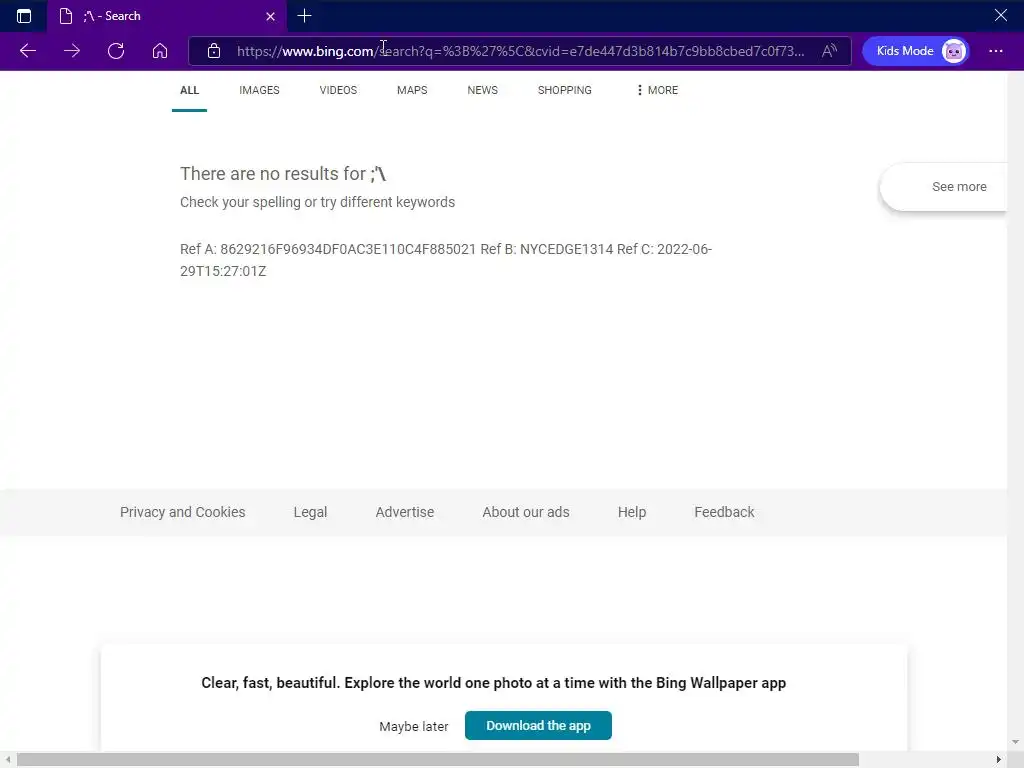1024x768 pixels.
Task: Open the Advertise footer link
Action: pos(405,512)
